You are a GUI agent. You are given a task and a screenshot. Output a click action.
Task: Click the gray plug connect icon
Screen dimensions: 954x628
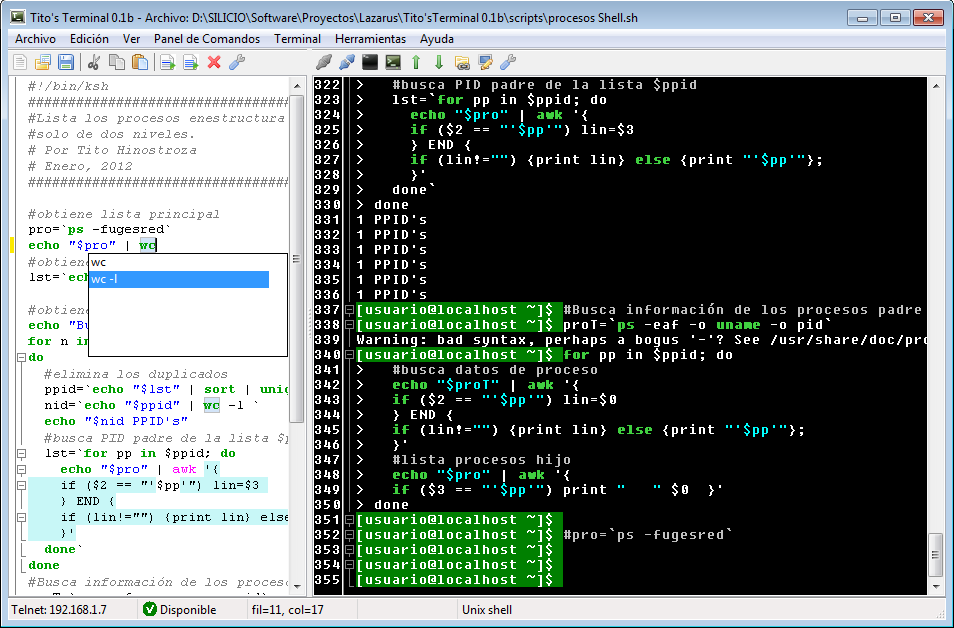pyautogui.click(x=324, y=63)
